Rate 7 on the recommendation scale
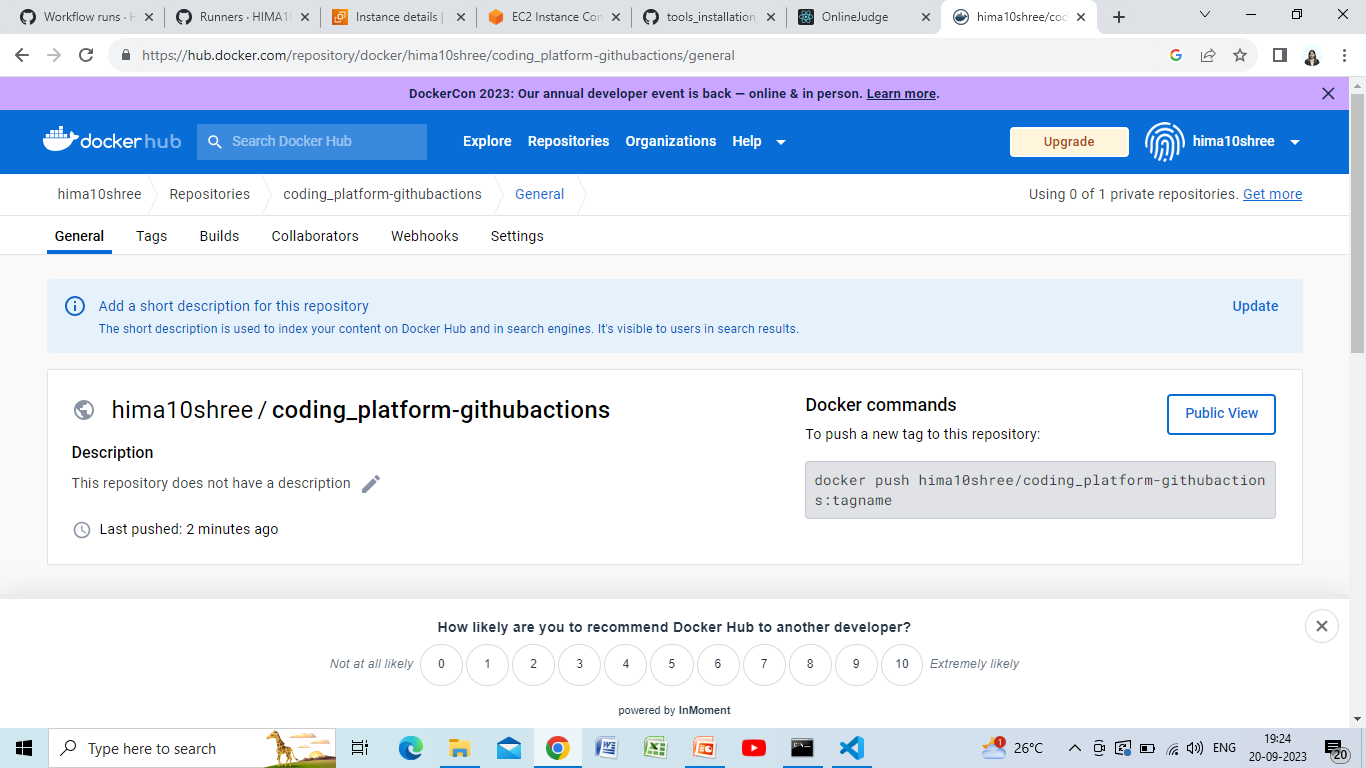 pyautogui.click(x=764, y=664)
